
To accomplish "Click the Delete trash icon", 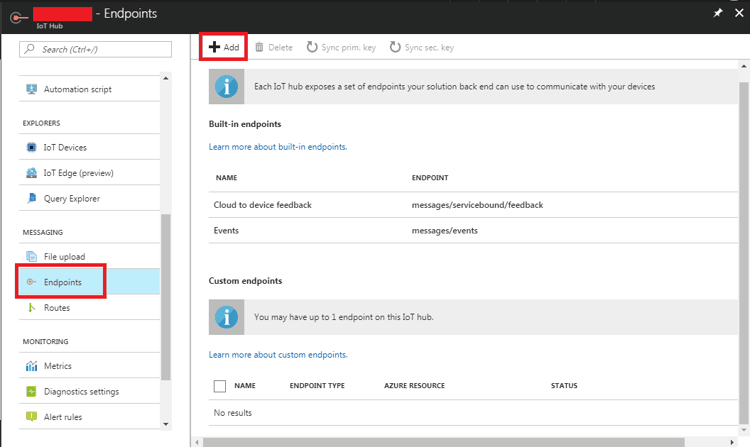I will click(259, 47).
